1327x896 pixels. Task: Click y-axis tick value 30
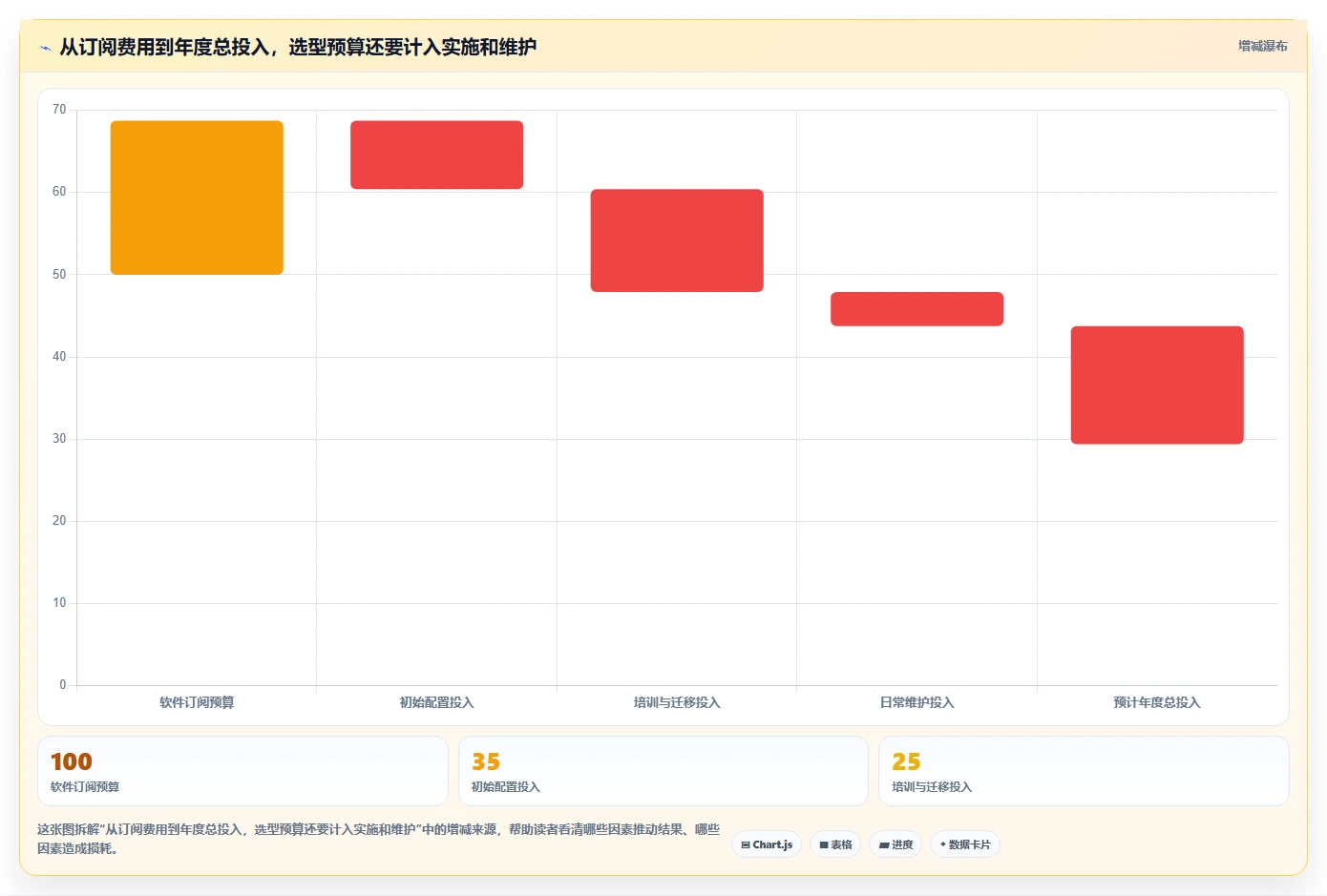tap(59, 439)
